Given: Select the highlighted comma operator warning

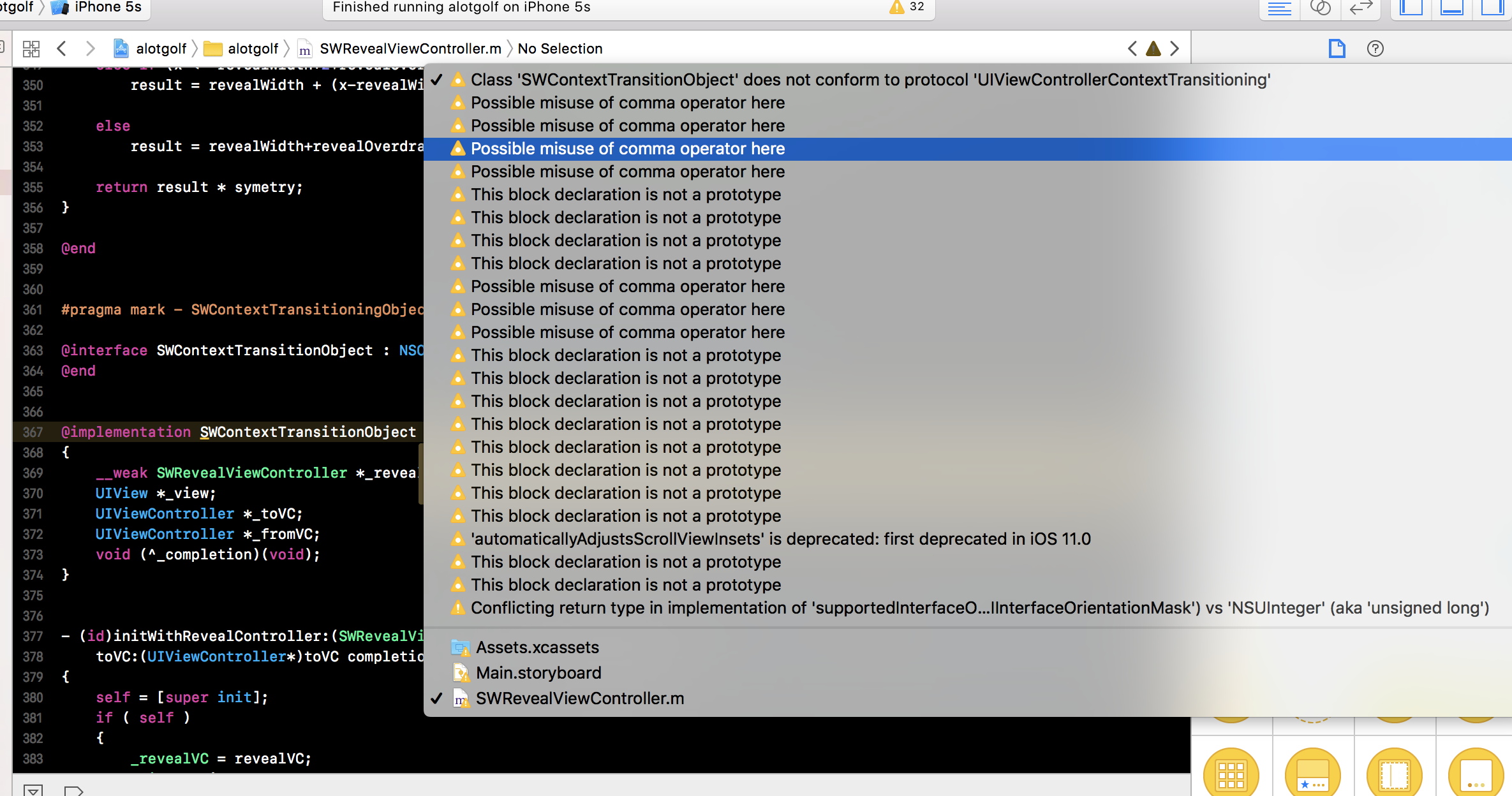Looking at the screenshot, I should [x=968, y=149].
